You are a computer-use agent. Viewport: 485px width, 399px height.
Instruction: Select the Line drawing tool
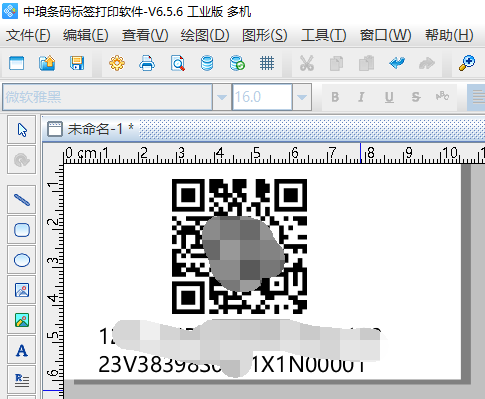[22, 200]
